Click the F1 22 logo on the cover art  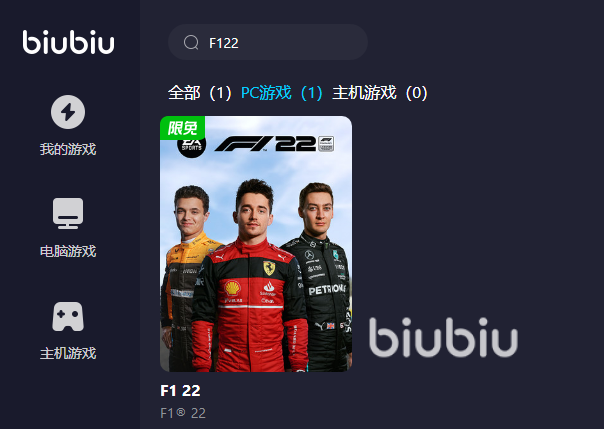click(274, 144)
